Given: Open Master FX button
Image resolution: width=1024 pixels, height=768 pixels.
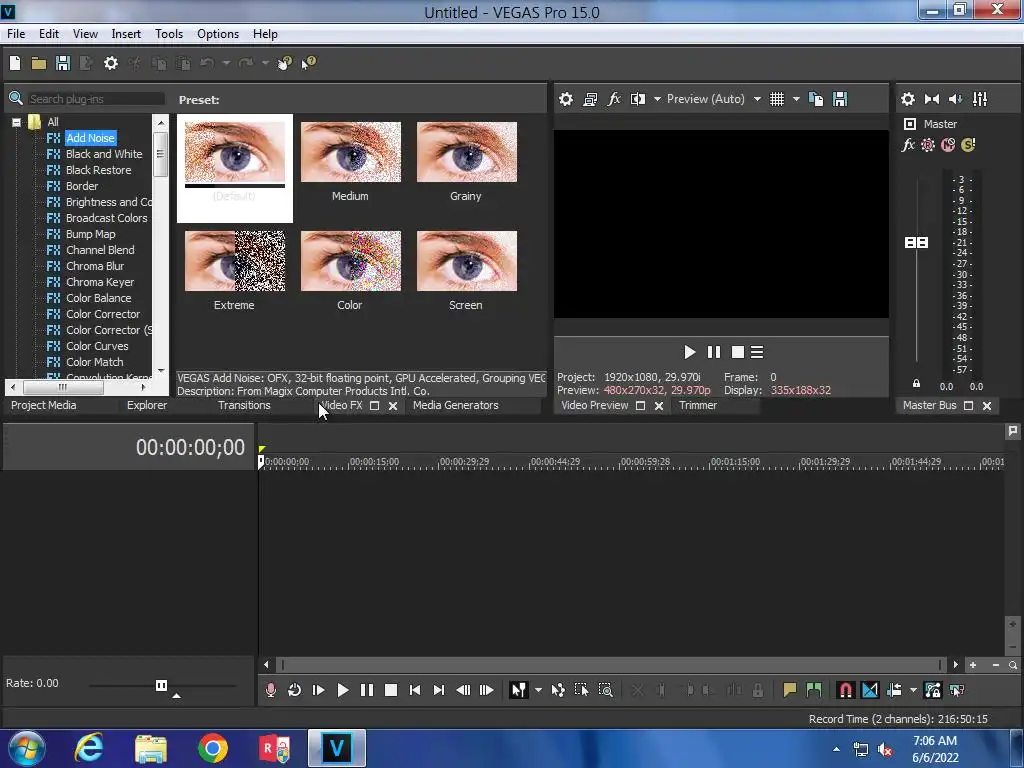Looking at the screenshot, I should coord(908,145).
